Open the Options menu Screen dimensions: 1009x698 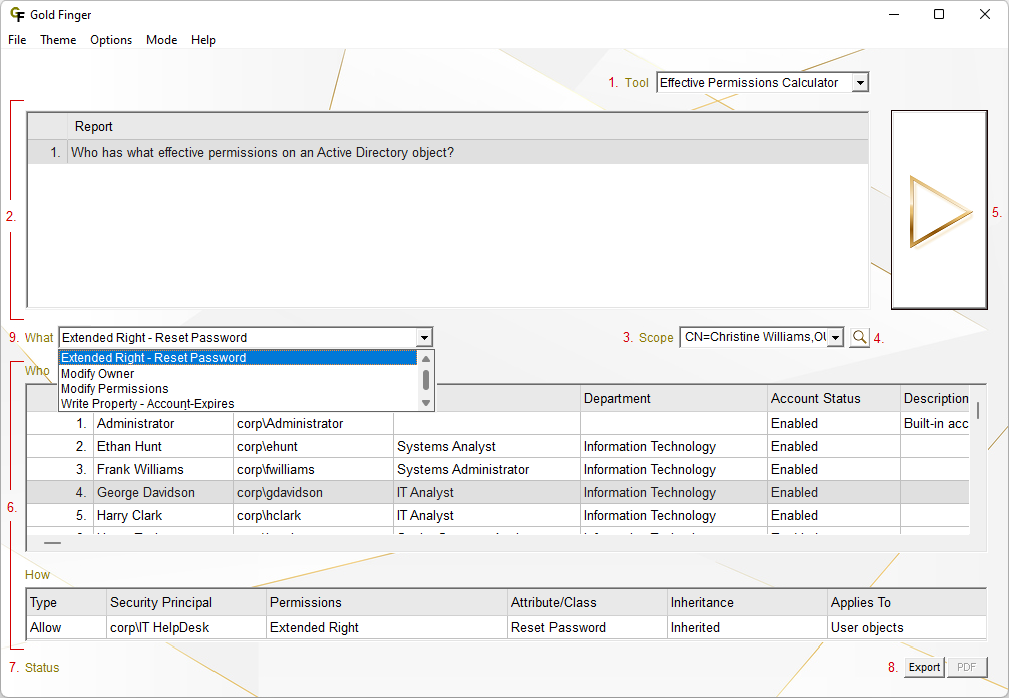pos(111,40)
